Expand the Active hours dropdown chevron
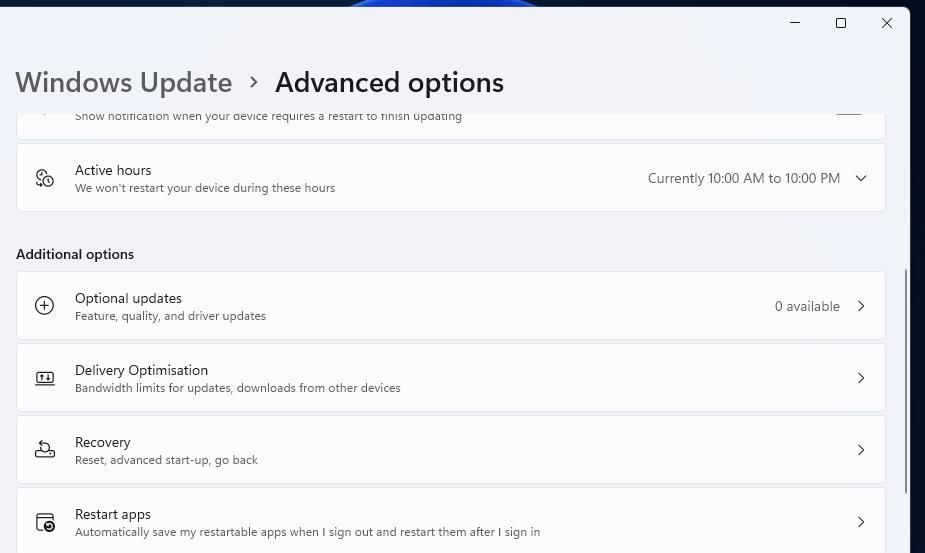925x553 pixels. pos(861,178)
